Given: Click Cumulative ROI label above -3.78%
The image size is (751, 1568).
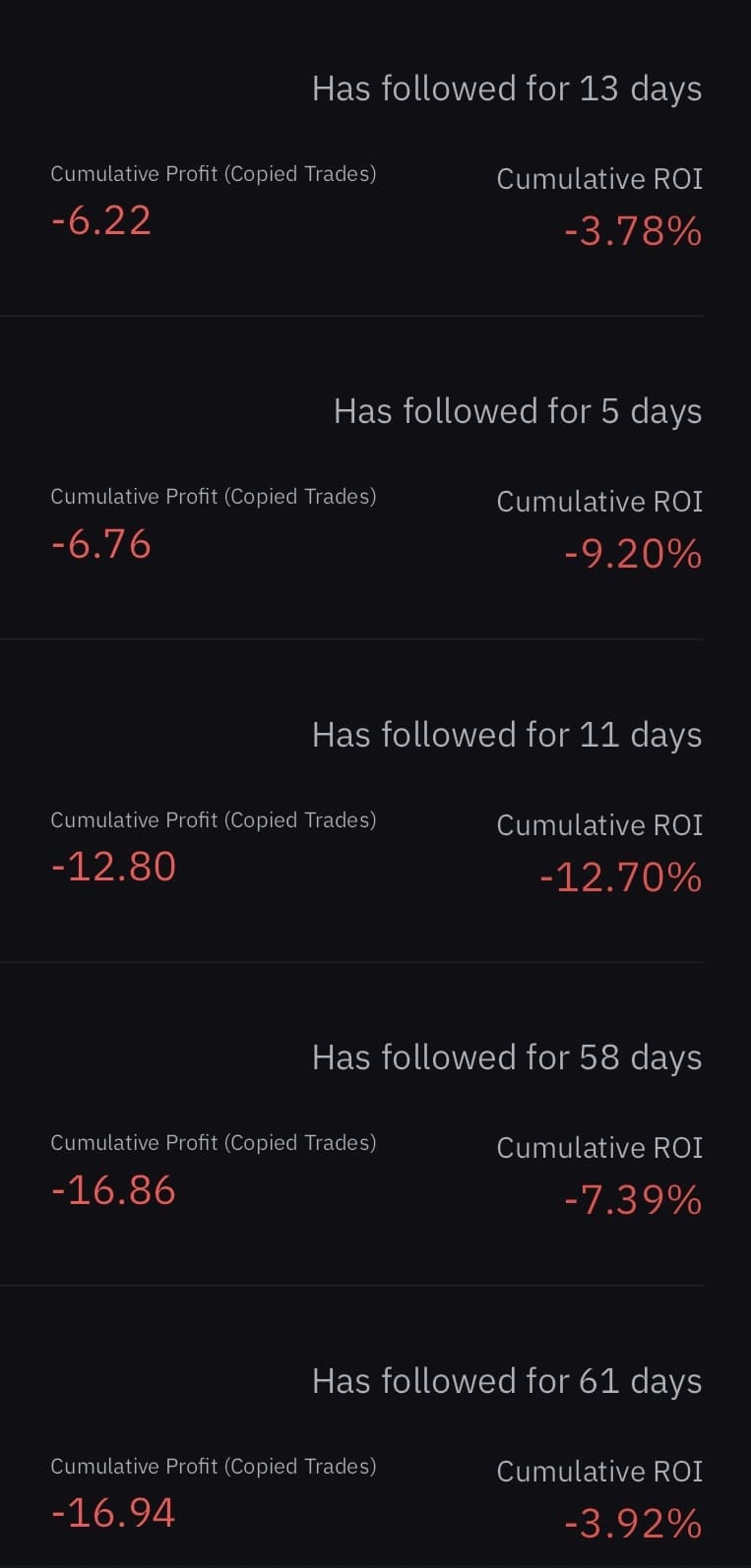Looking at the screenshot, I should [x=599, y=179].
